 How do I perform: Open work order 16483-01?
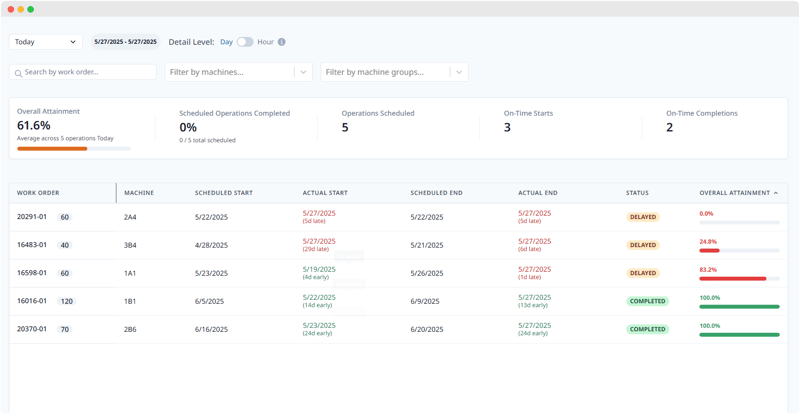[x=32, y=245]
